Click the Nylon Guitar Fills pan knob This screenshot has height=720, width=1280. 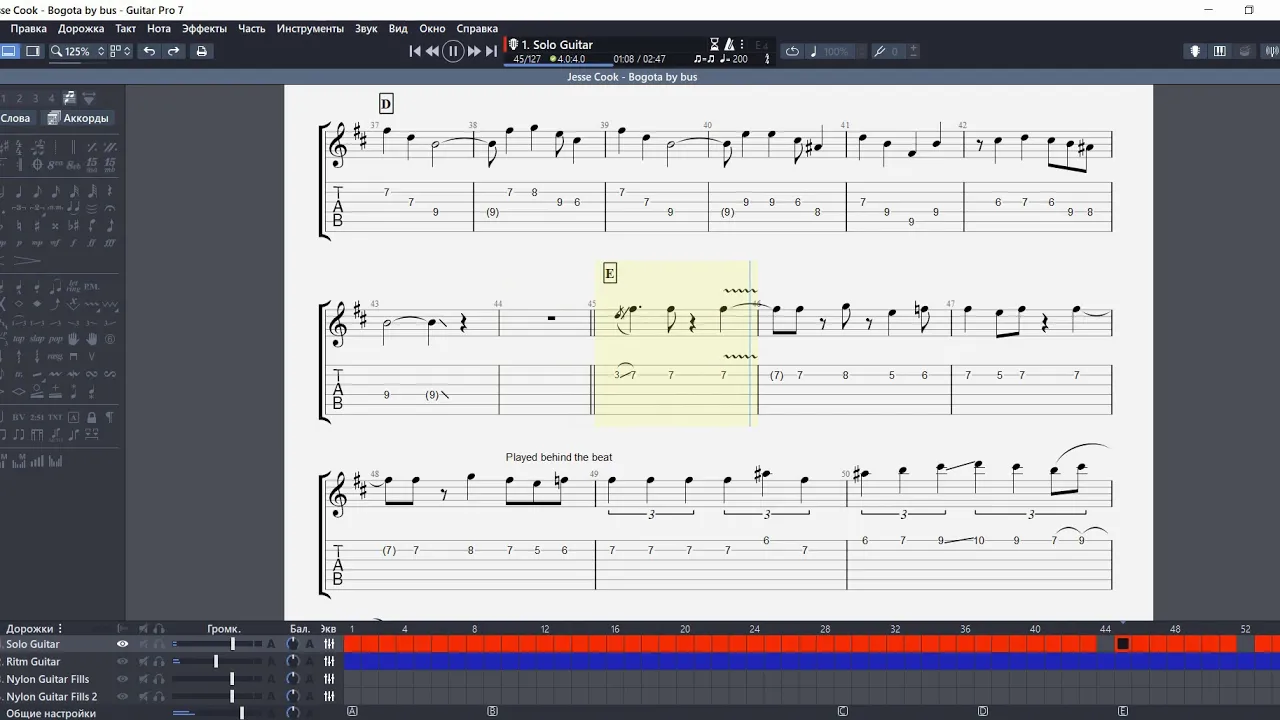(292, 679)
